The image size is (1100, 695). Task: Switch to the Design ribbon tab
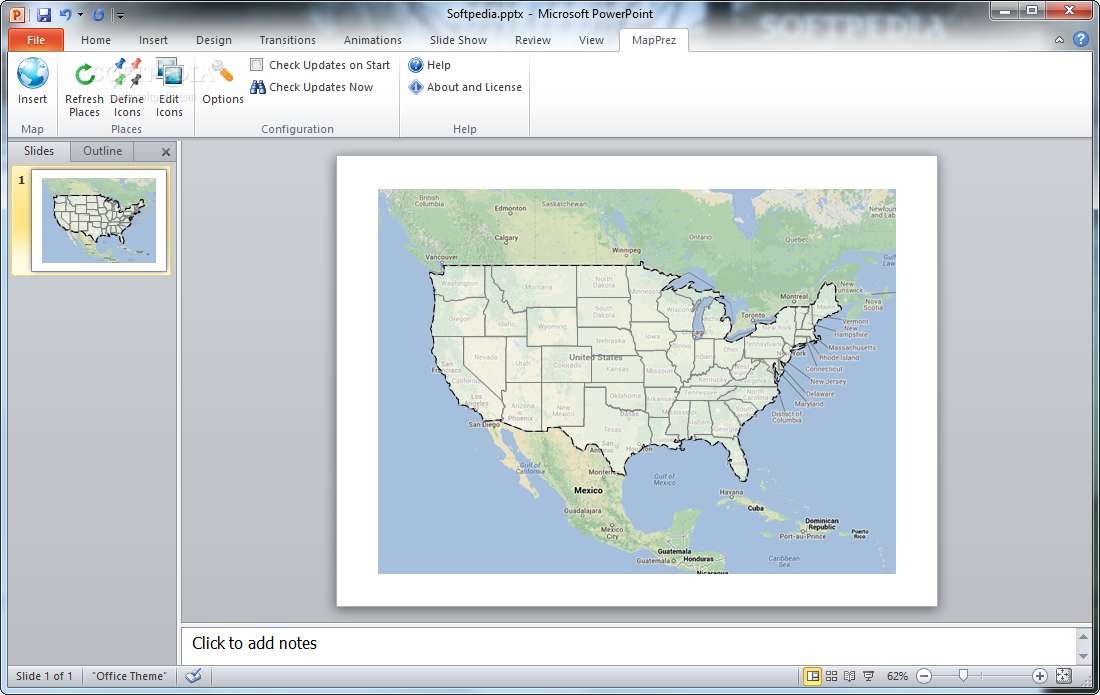[x=214, y=40]
